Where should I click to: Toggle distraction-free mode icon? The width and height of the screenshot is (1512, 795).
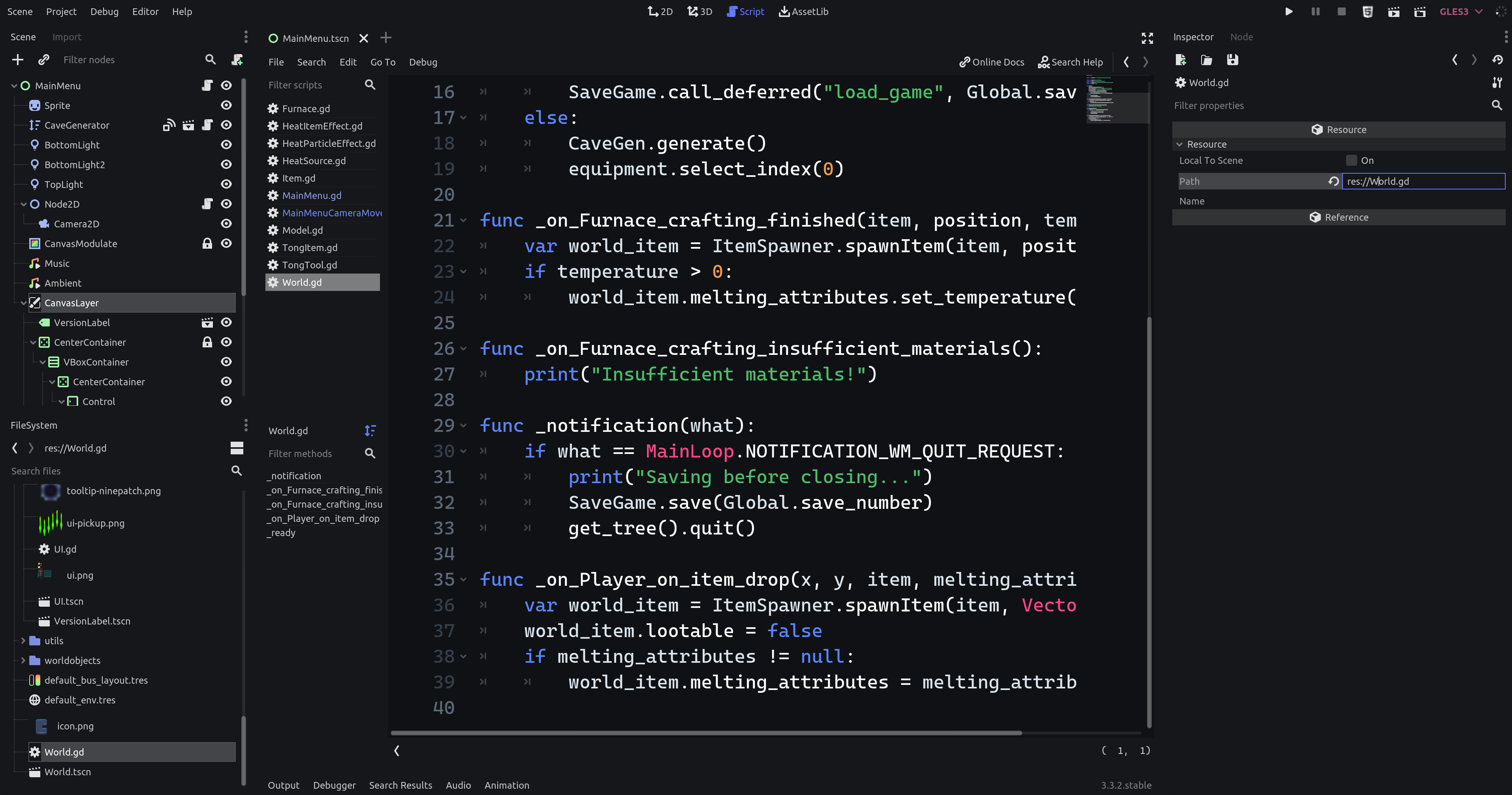(x=1147, y=38)
